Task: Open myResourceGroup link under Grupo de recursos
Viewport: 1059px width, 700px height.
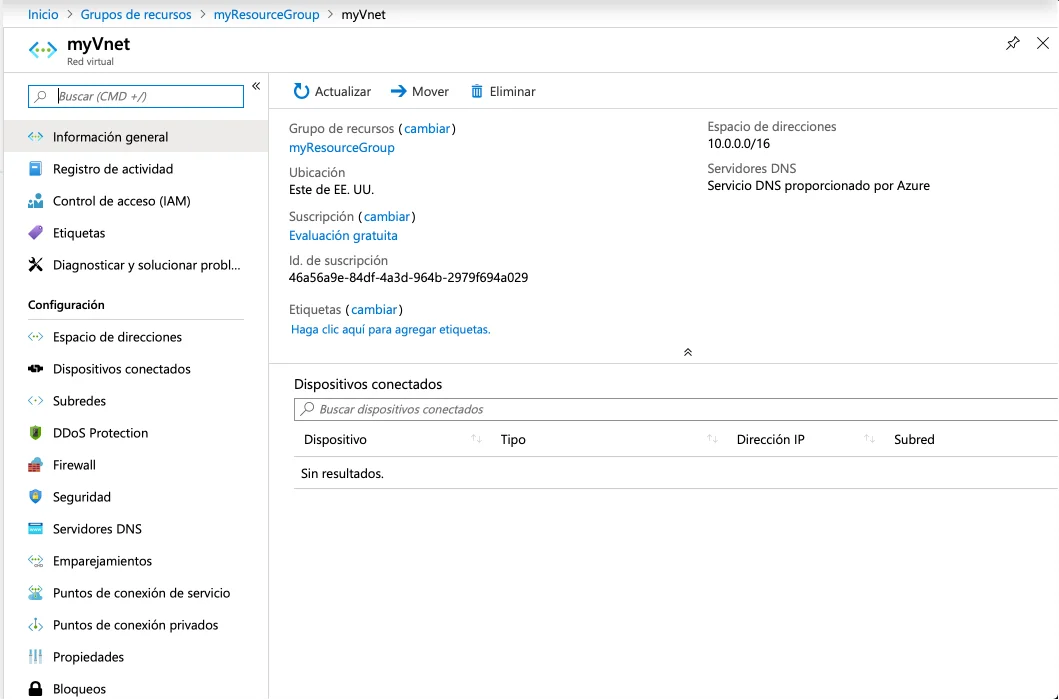Action: pyautogui.click(x=342, y=147)
